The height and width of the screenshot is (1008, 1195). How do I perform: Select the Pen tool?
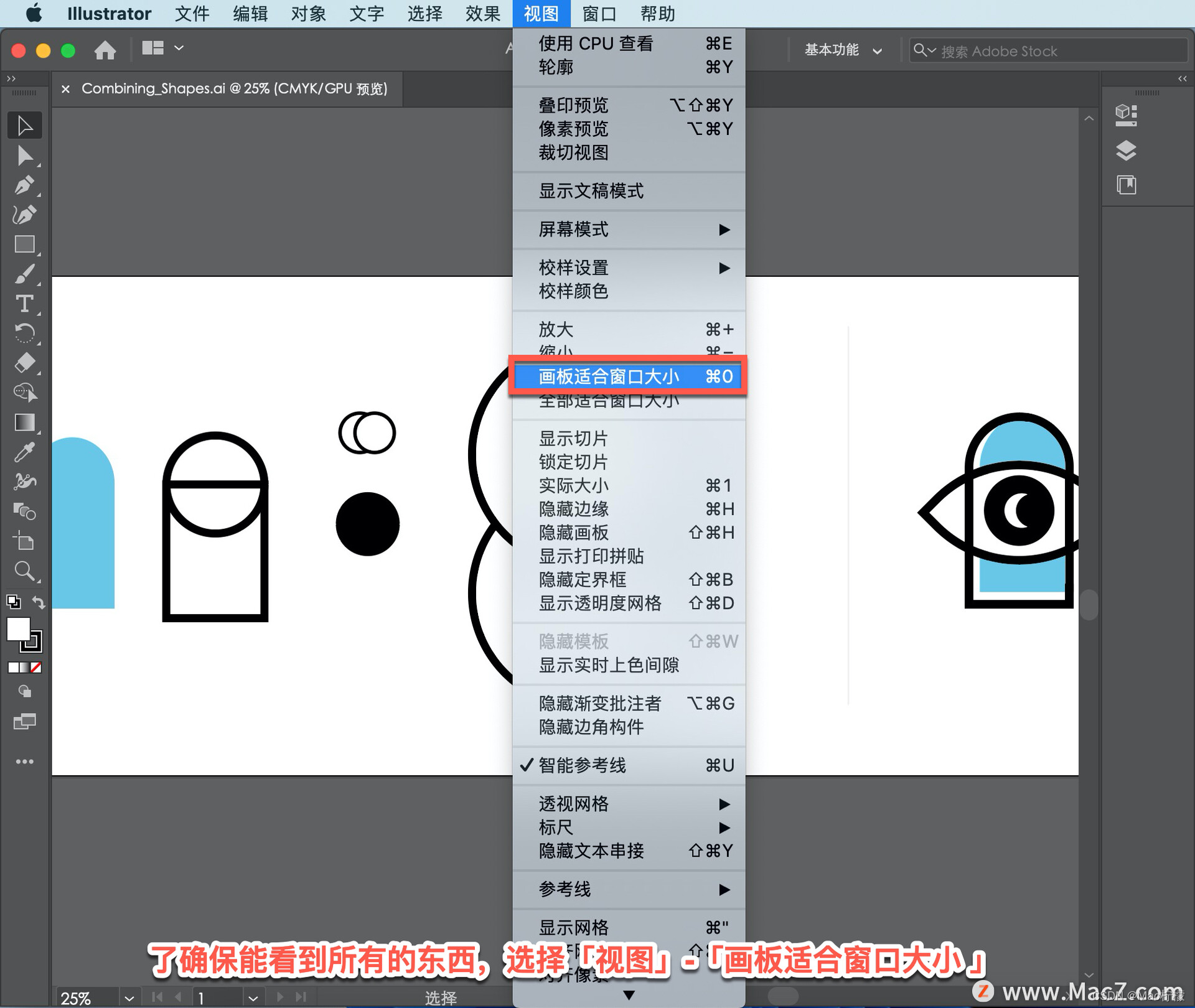24,185
